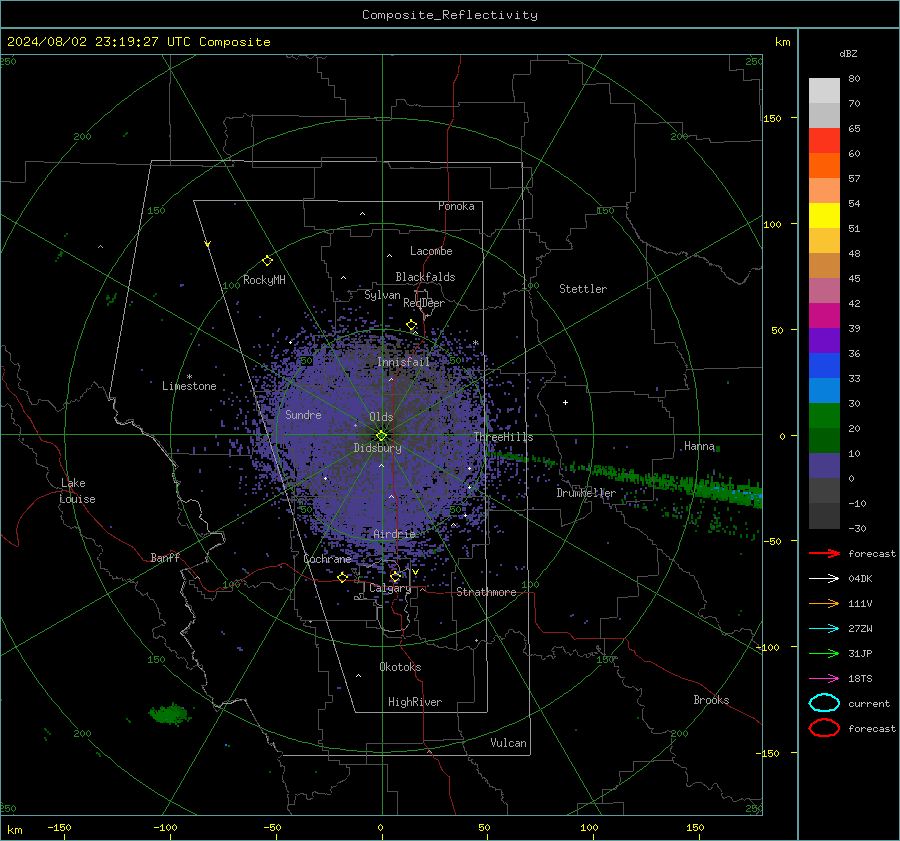Image resolution: width=900 pixels, height=841 pixels.
Task: Select the slate purple 0-10 dBZ swatch
Action: [824, 465]
